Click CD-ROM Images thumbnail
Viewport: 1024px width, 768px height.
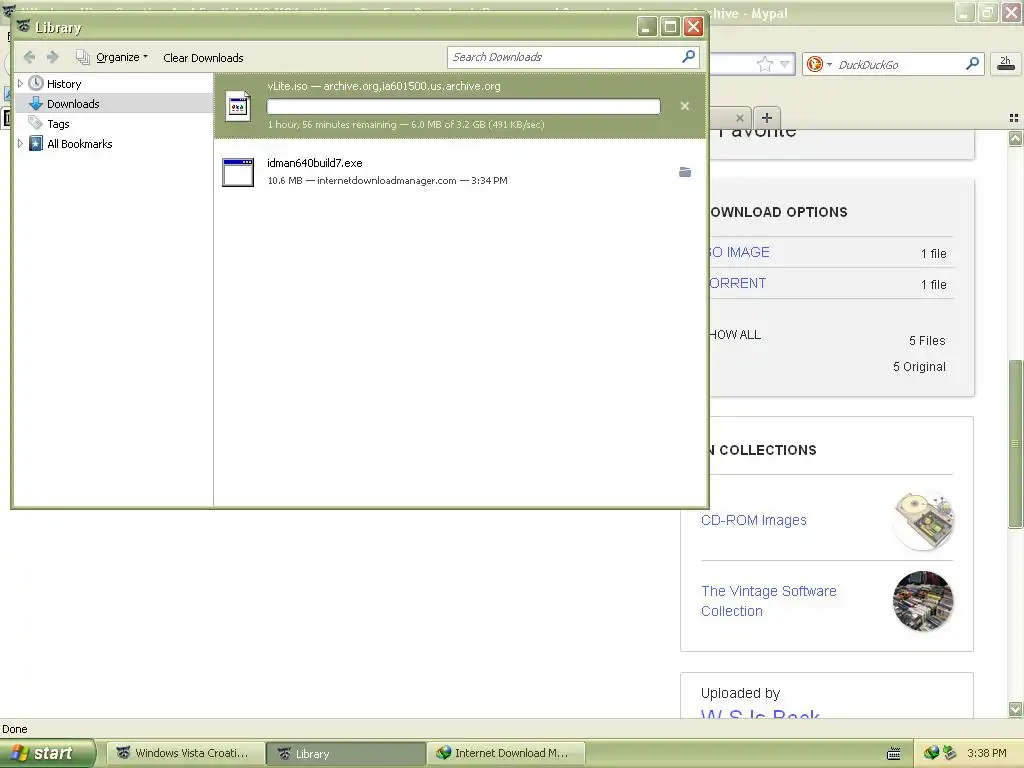pos(923,520)
